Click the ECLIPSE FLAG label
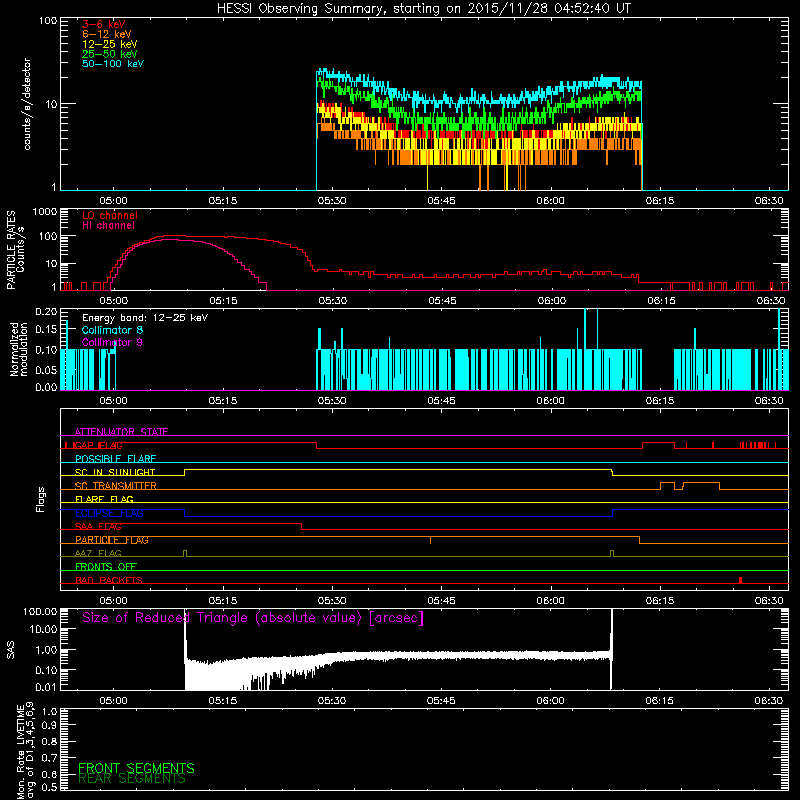 109,513
